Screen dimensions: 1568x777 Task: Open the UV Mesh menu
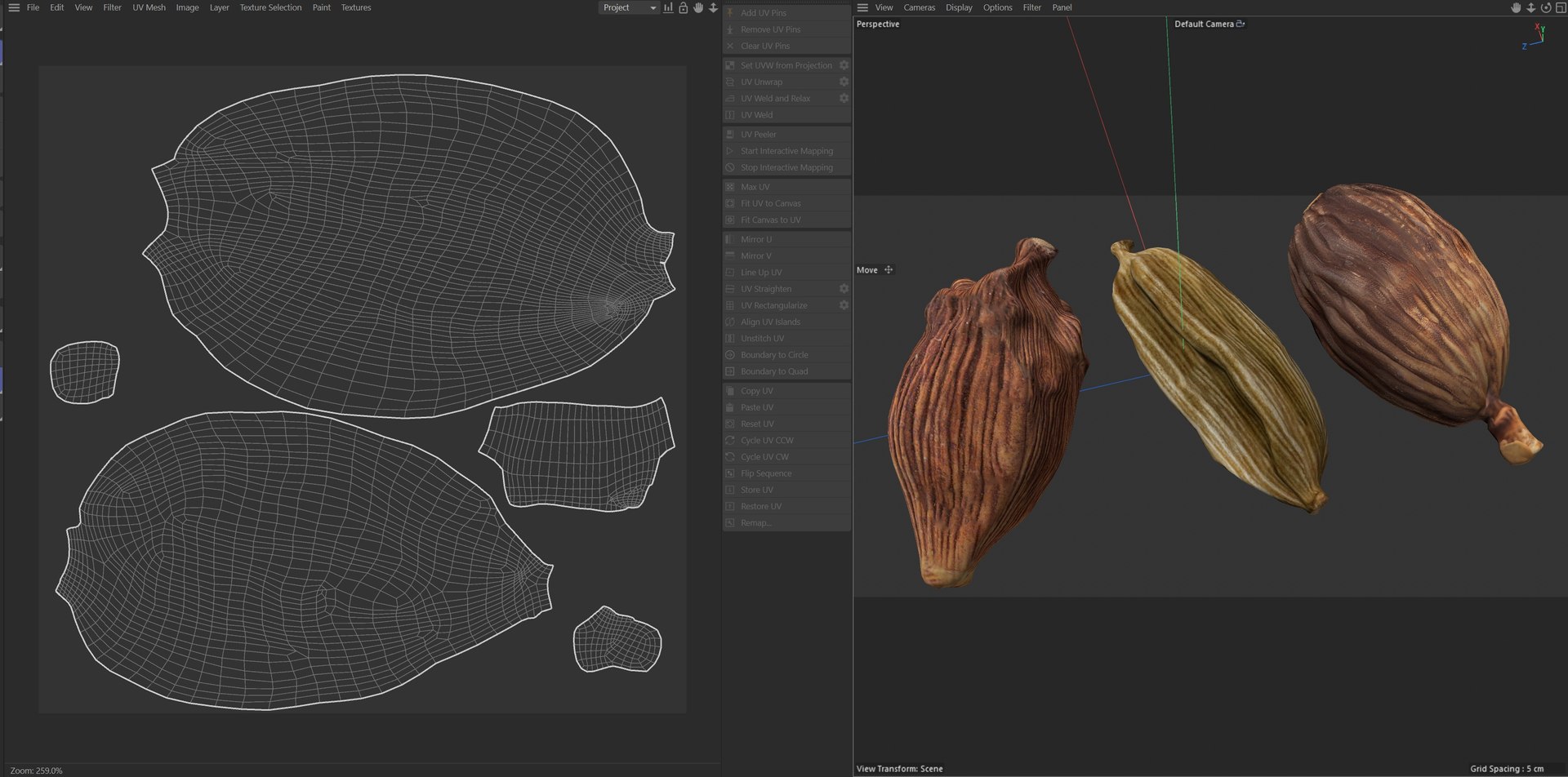pyautogui.click(x=149, y=7)
